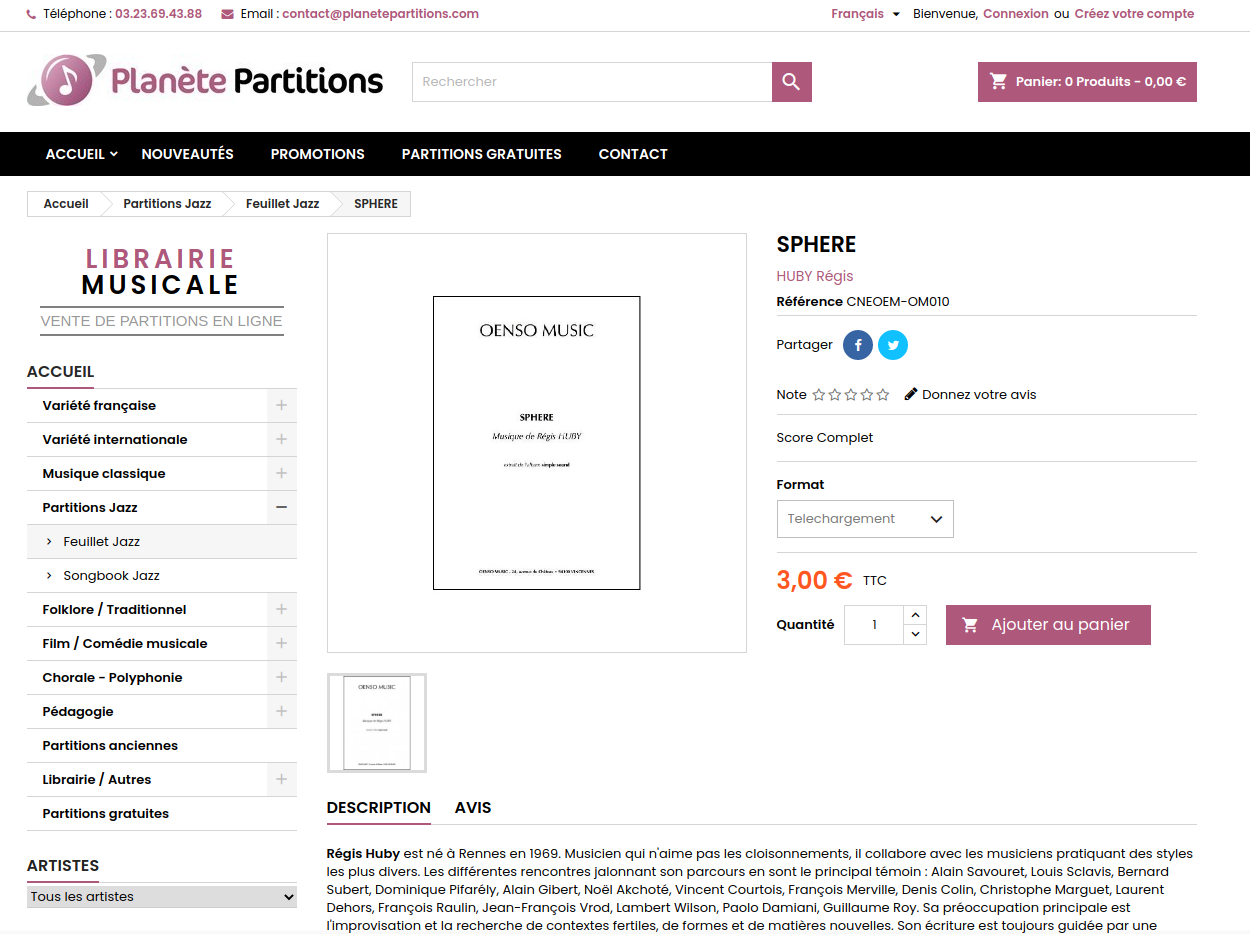Open the PARTITIONS GRATUITES menu

[x=481, y=154]
